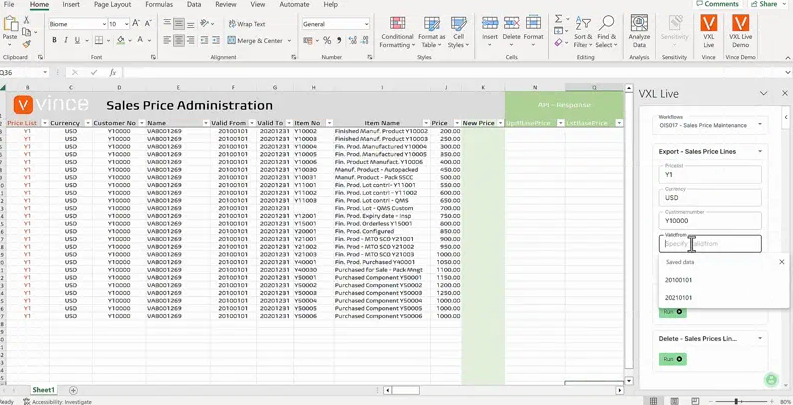Select saved value 20210101

[679, 297]
